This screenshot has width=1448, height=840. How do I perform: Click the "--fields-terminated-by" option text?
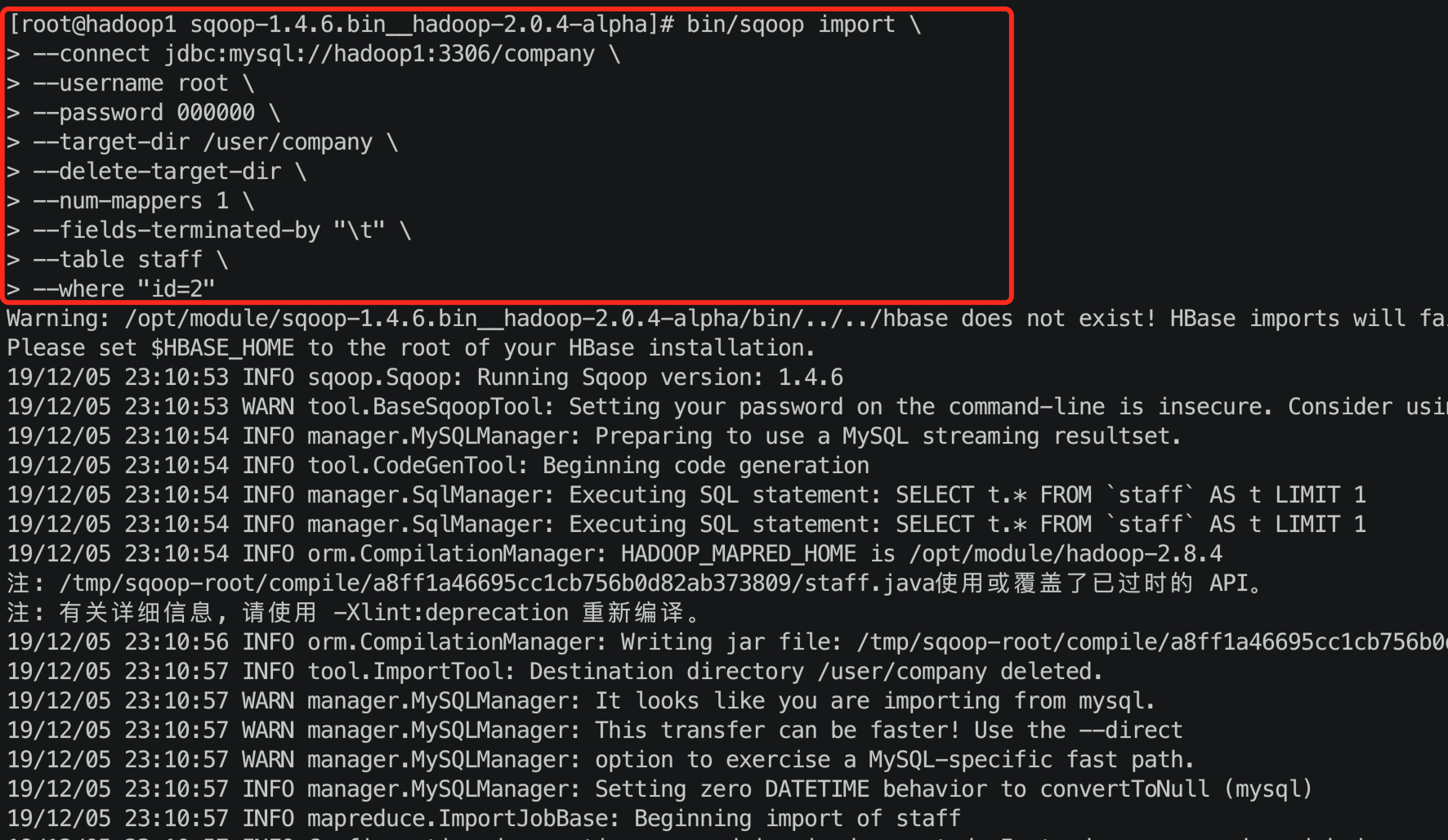click(177, 230)
